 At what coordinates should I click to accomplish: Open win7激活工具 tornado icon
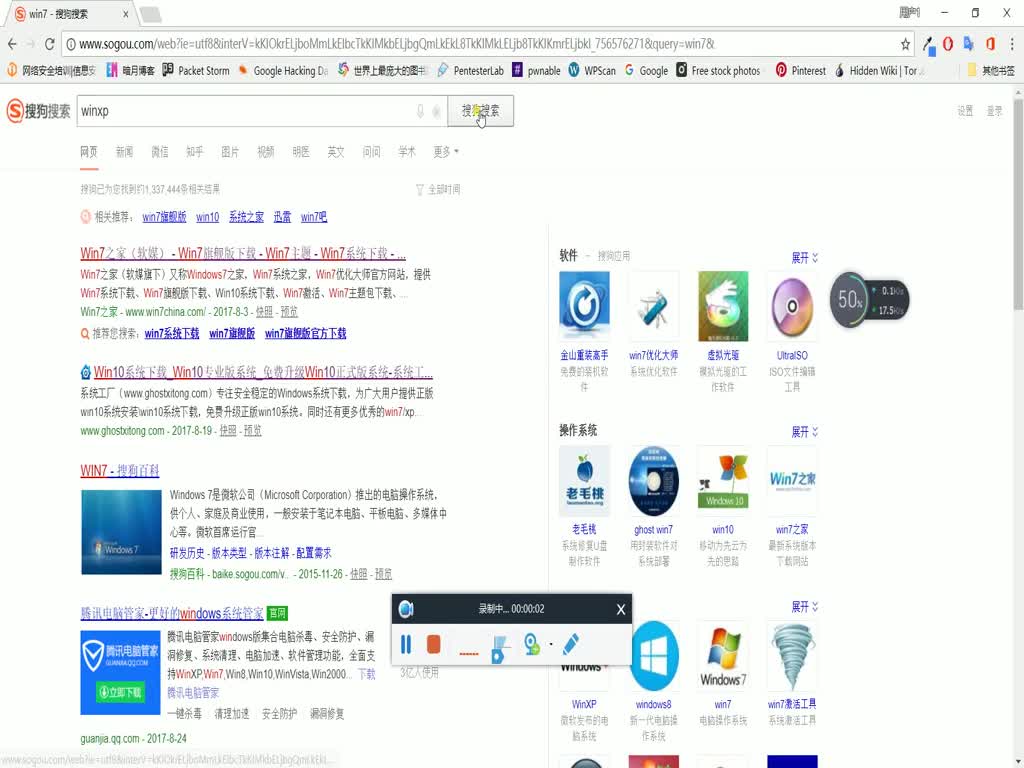pyautogui.click(x=792, y=656)
